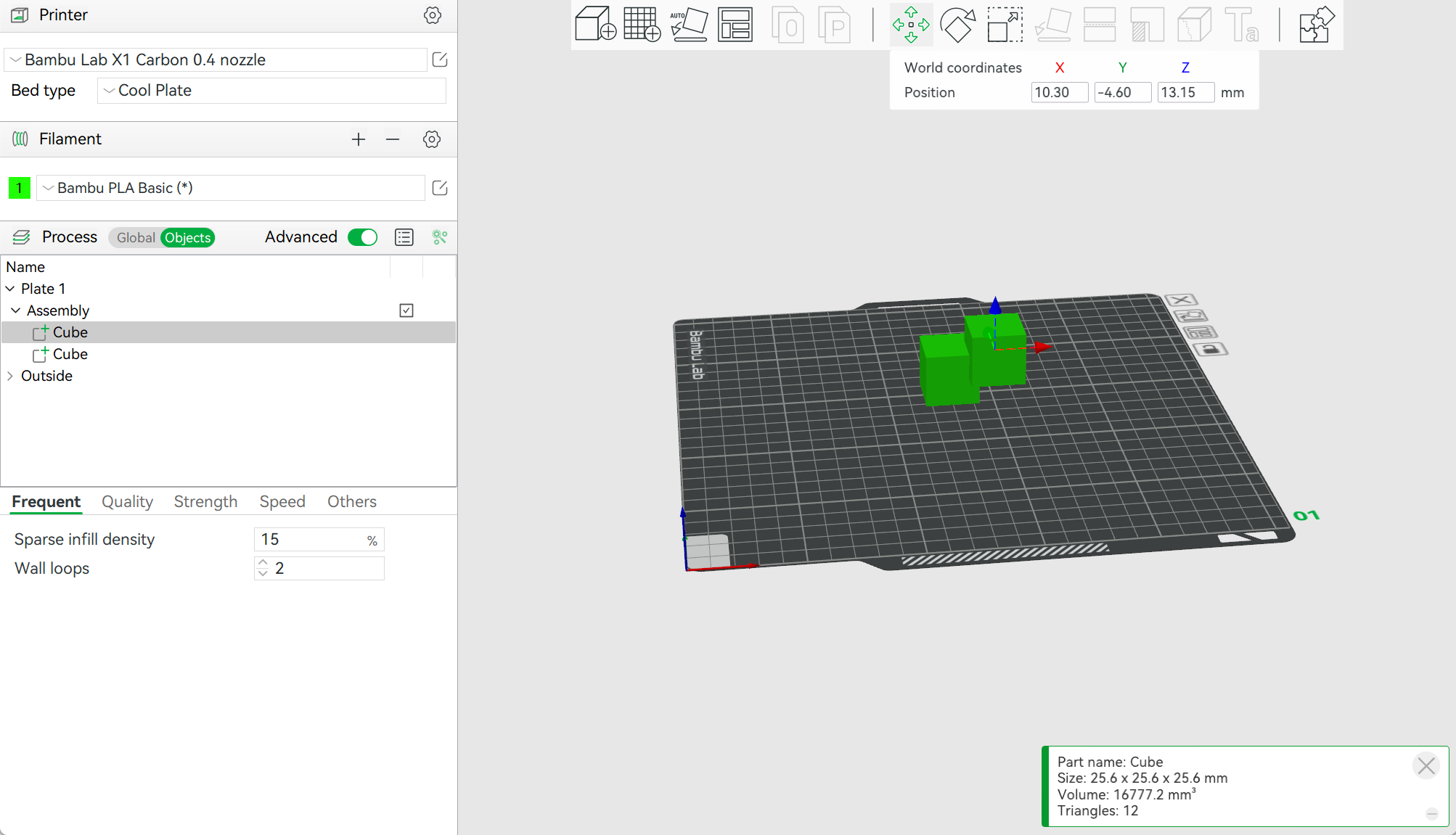
Task: Open the Assembly view puzzle icon
Action: point(1315,24)
